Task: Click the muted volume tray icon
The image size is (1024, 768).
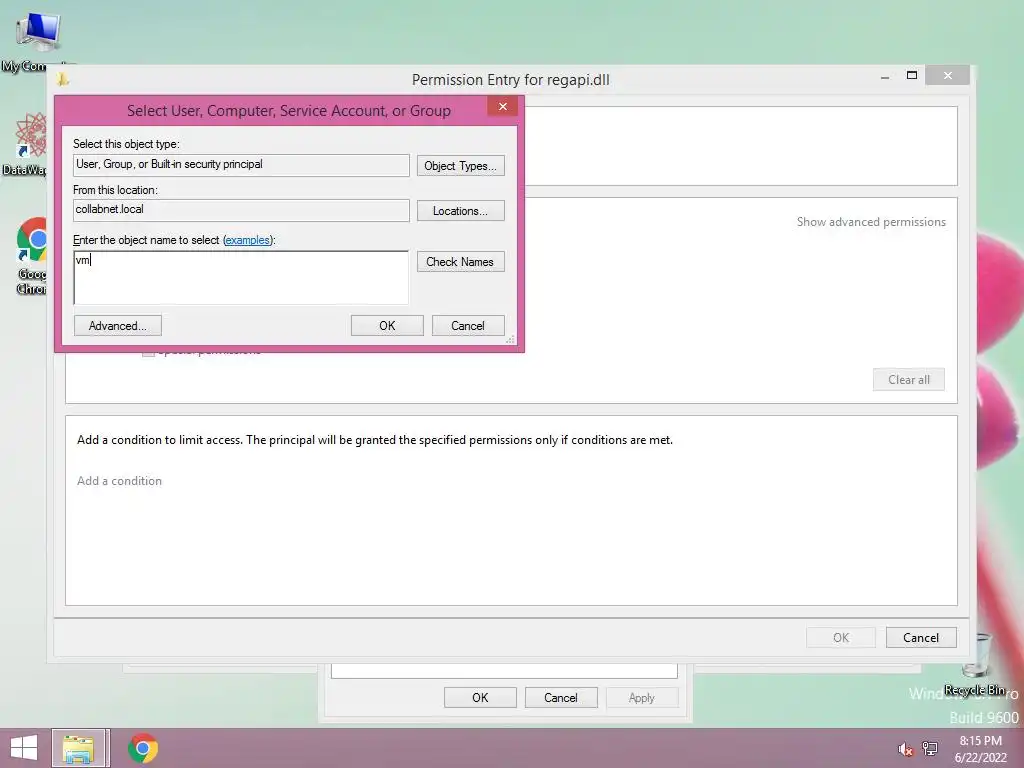Action: pos(905,749)
